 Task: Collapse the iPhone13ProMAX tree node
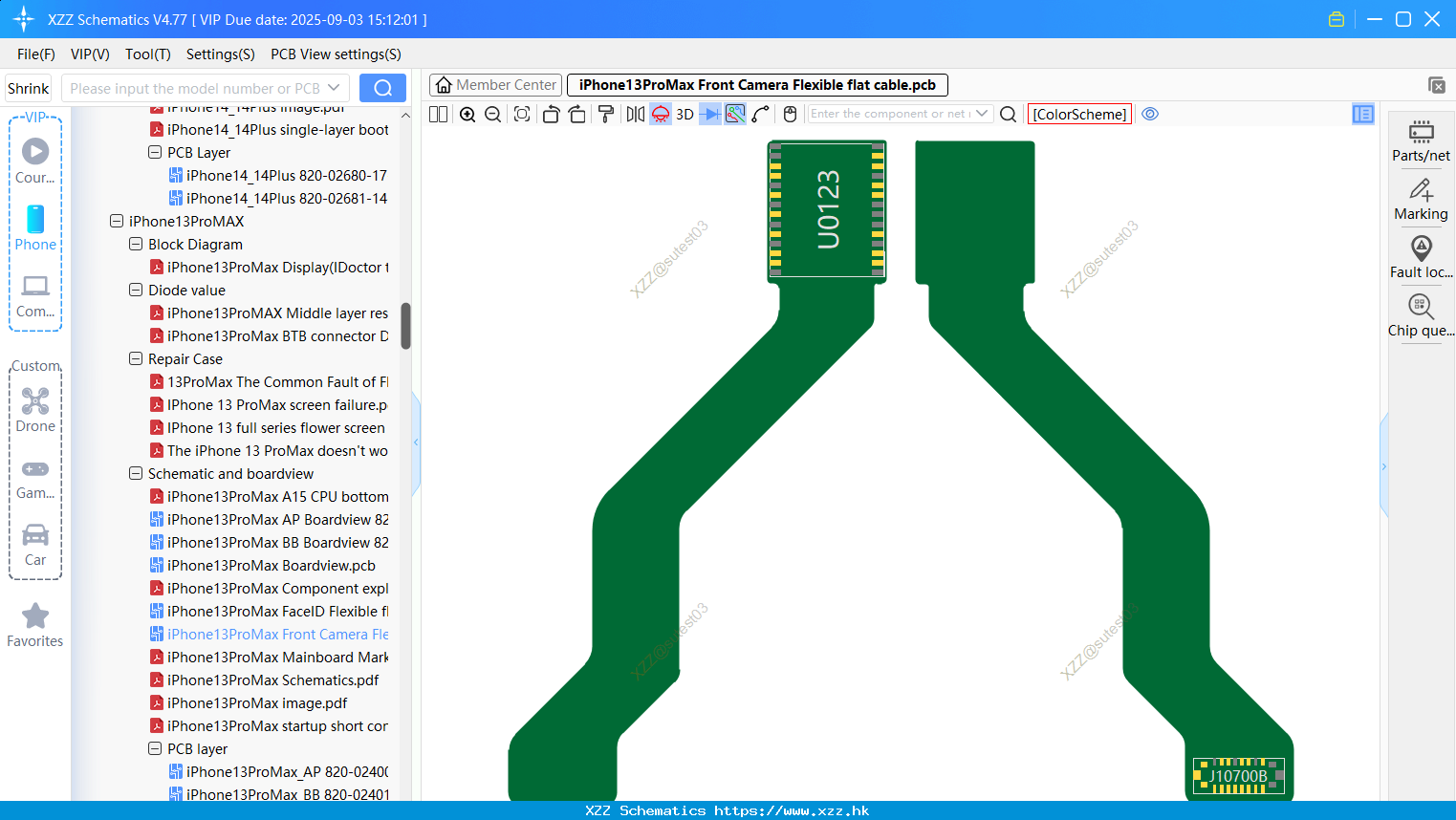point(117,221)
